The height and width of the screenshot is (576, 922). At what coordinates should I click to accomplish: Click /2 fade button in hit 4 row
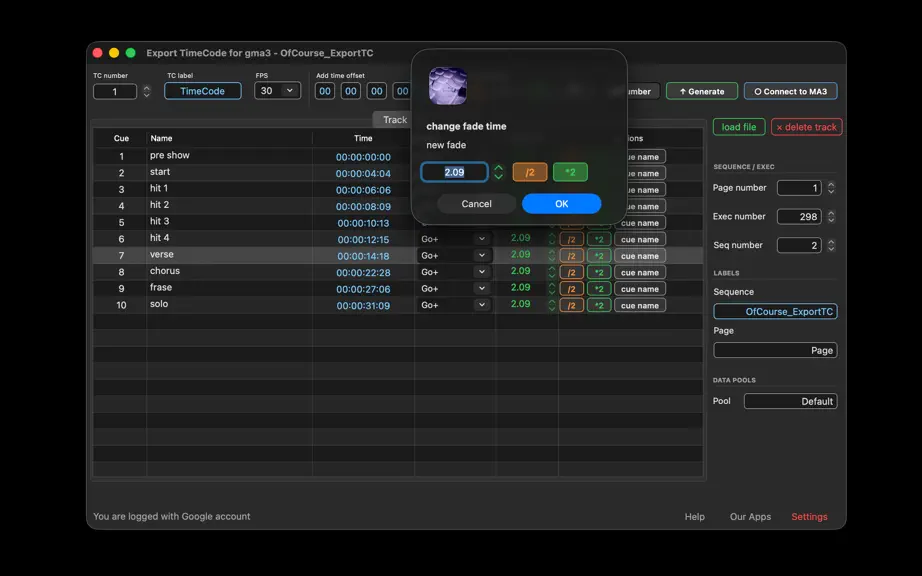[571, 239]
